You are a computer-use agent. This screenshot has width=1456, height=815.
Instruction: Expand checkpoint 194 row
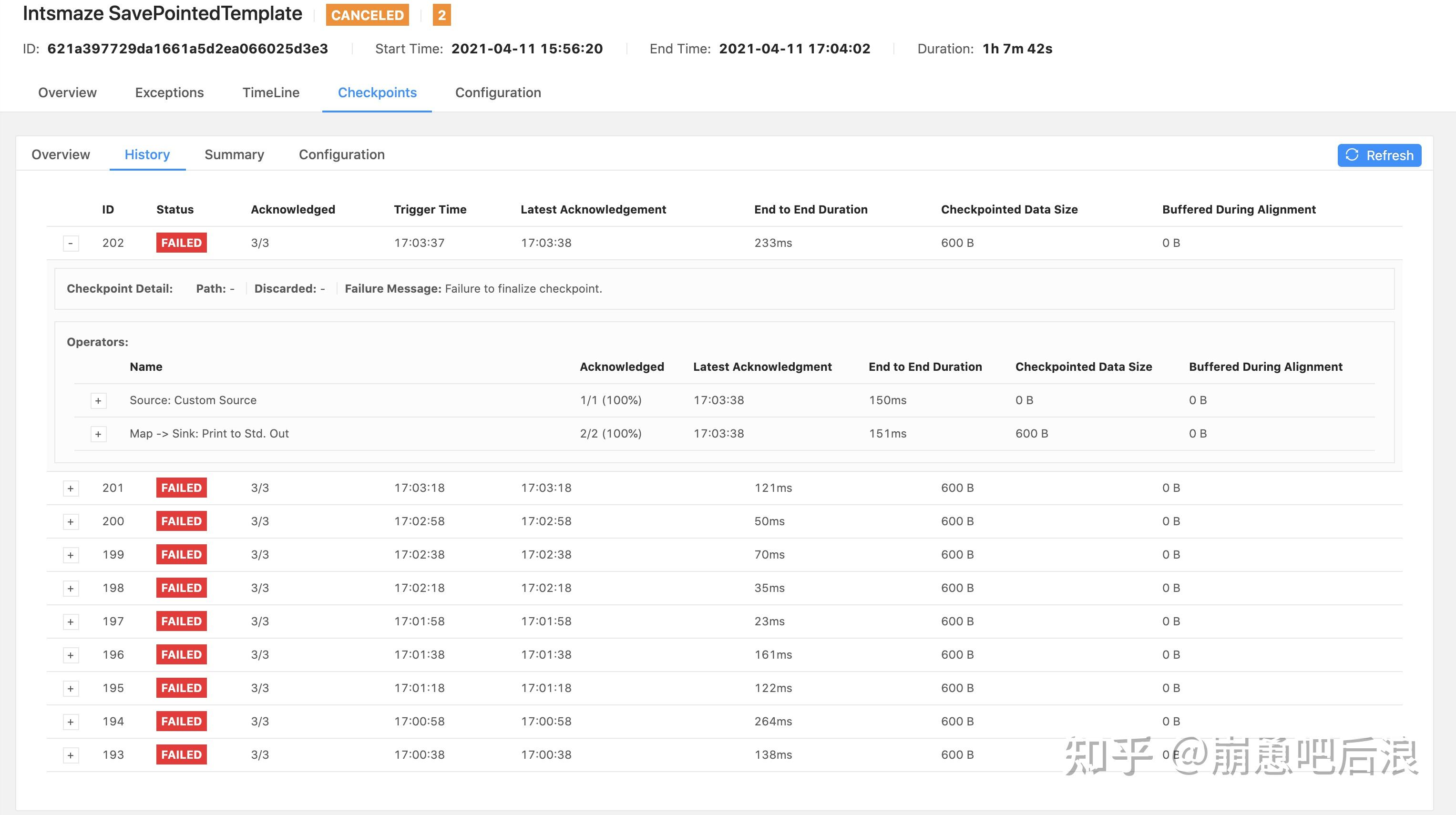(70, 721)
